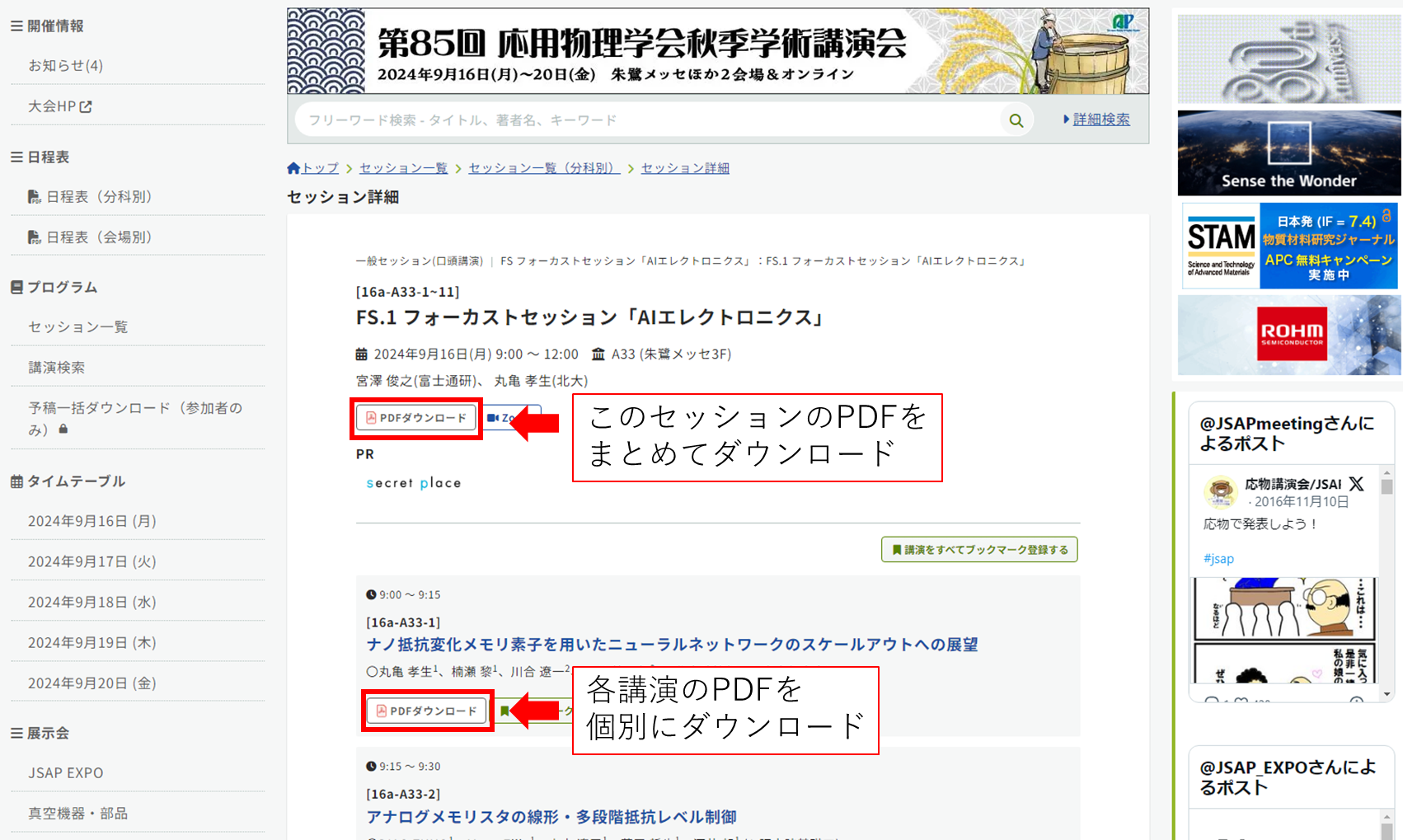This screenshot has height=840, width=1403.
Task: Click the X logo in JSAPmeeting post
Action: coord(1356,484)
